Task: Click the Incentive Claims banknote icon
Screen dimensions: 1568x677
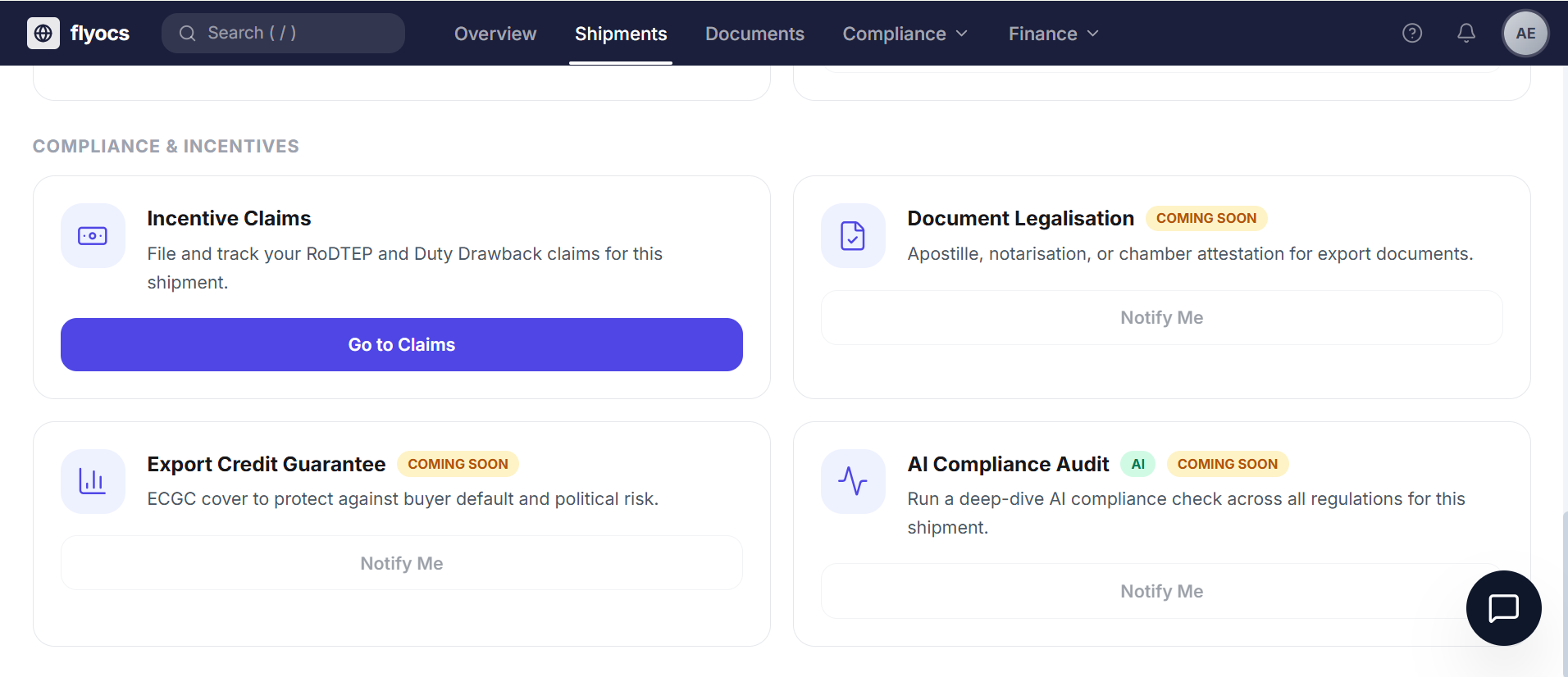Action: tap(93, 236)
